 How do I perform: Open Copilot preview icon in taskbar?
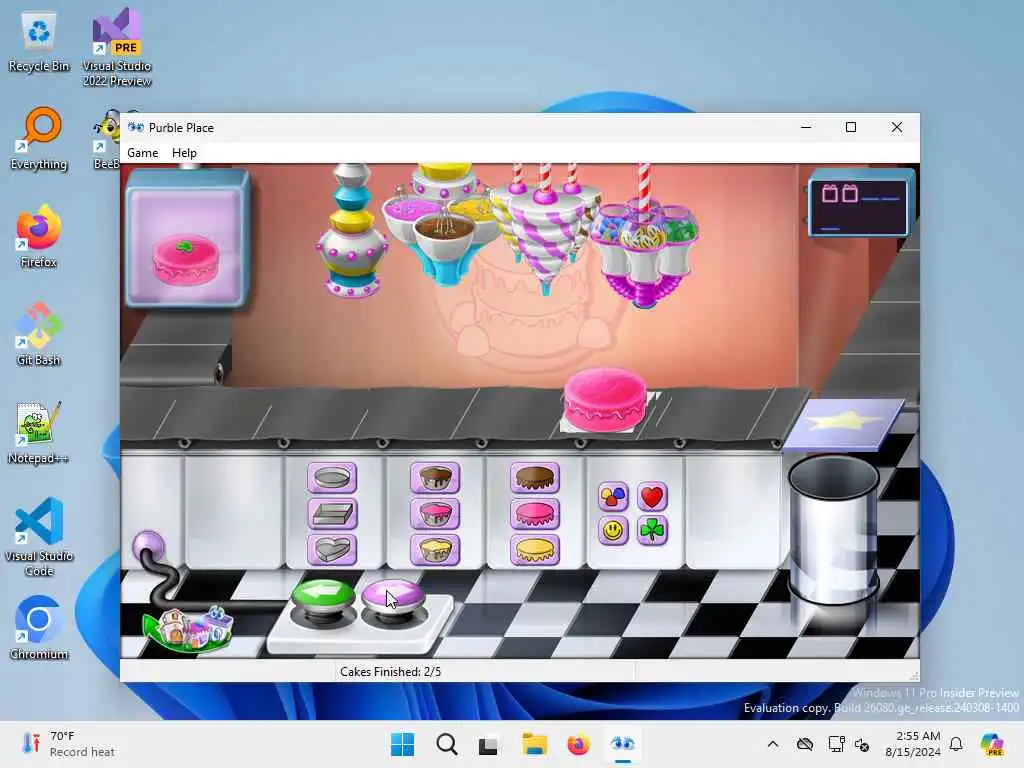coord(992,744)
